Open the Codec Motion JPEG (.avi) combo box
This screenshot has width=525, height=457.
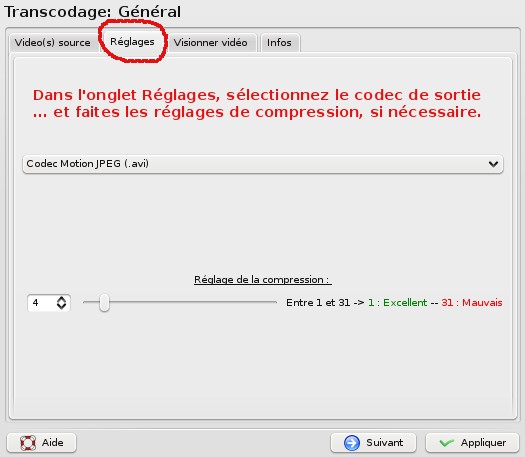click(262, 164)
